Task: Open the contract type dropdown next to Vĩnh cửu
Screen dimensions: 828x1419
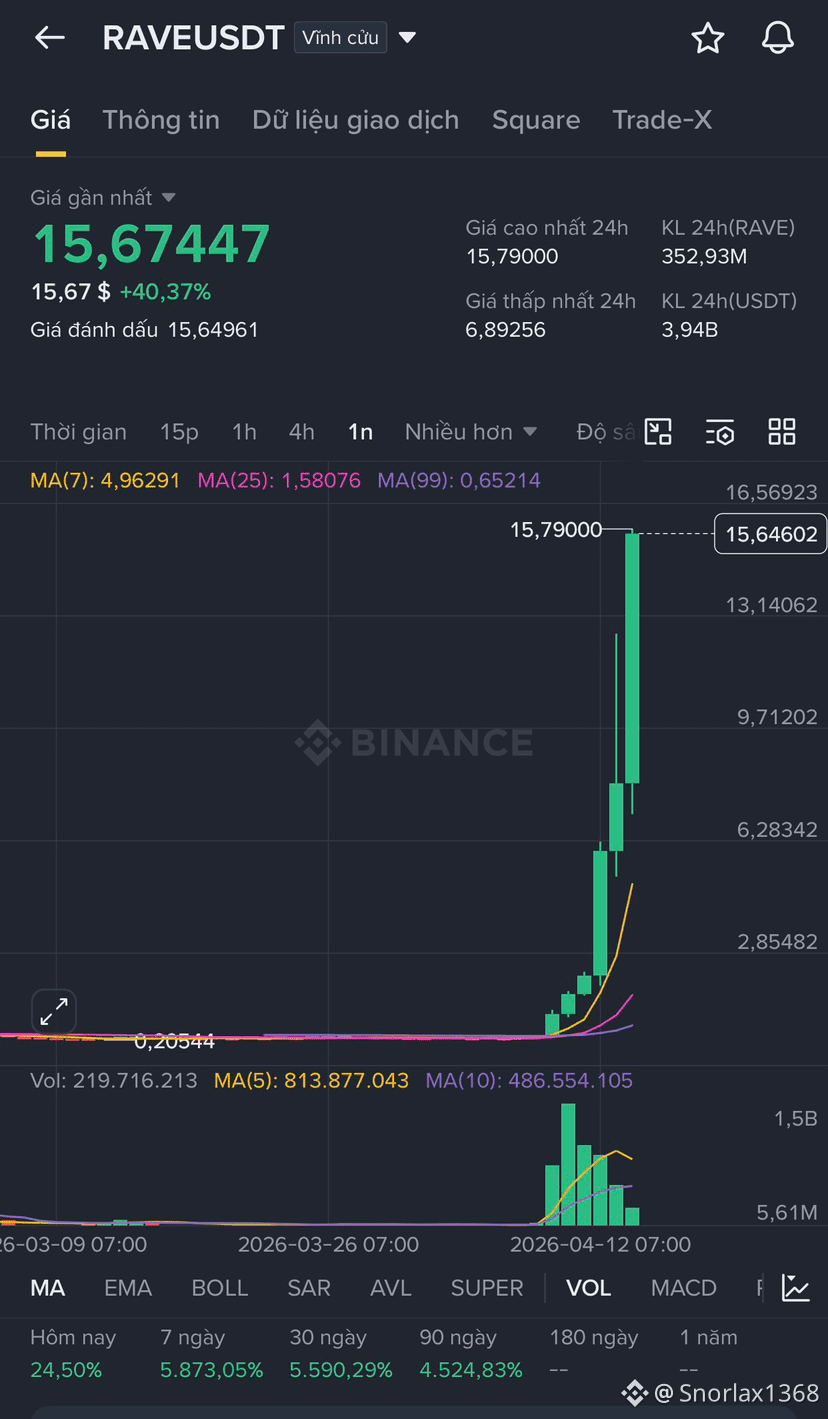Action: pyautogui.click(x=407, y=38)
